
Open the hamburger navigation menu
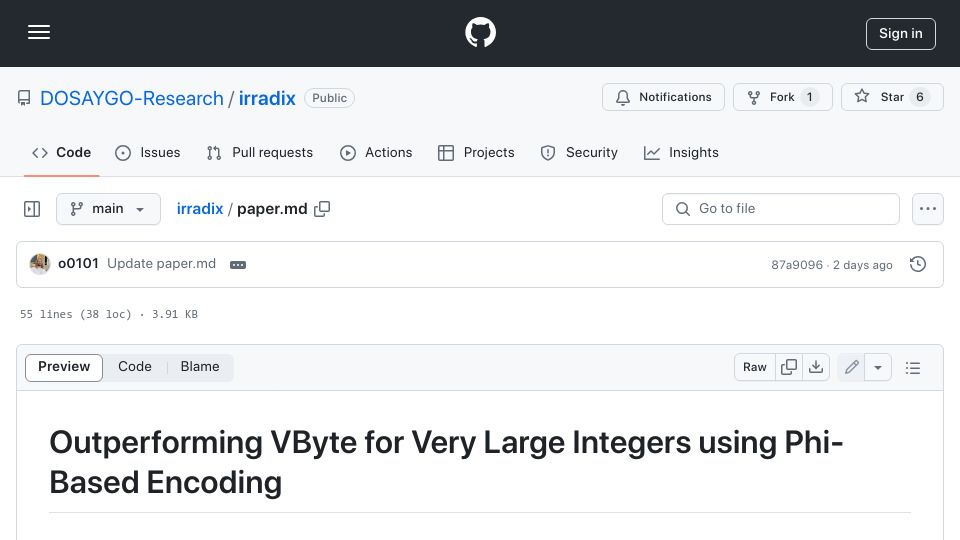[39, 32]
